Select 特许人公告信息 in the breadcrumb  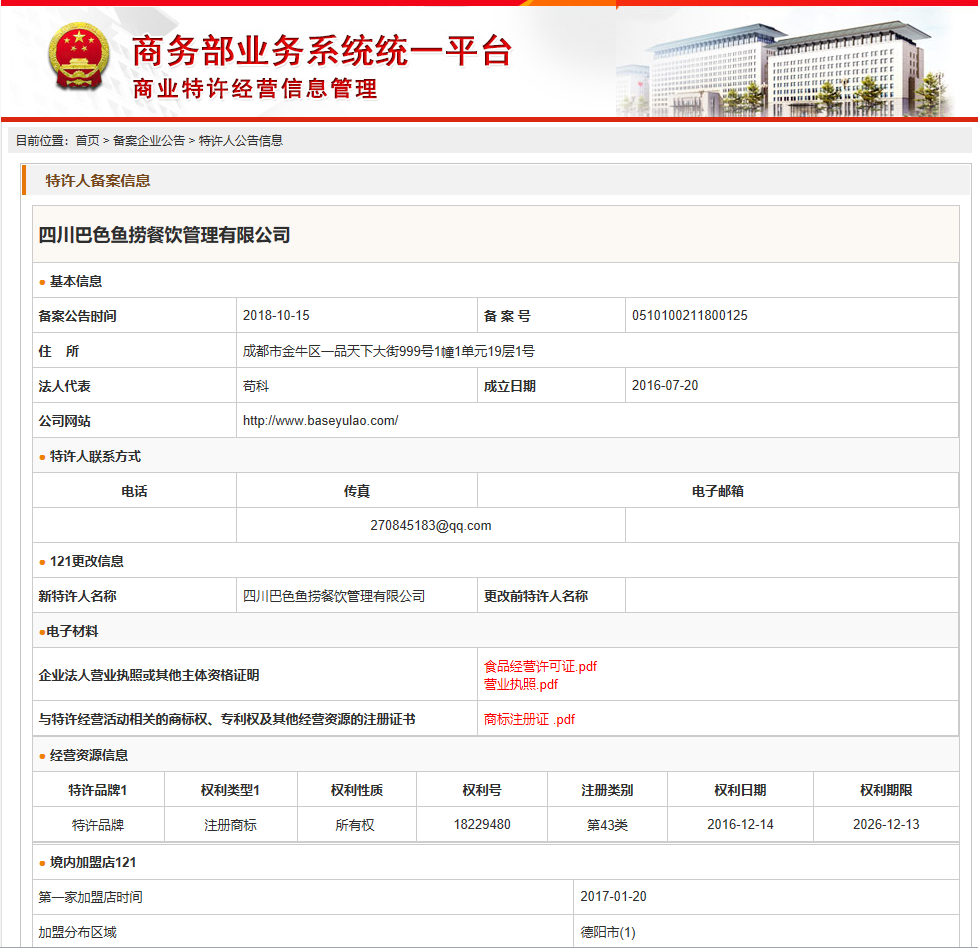[x=241, y=141]
